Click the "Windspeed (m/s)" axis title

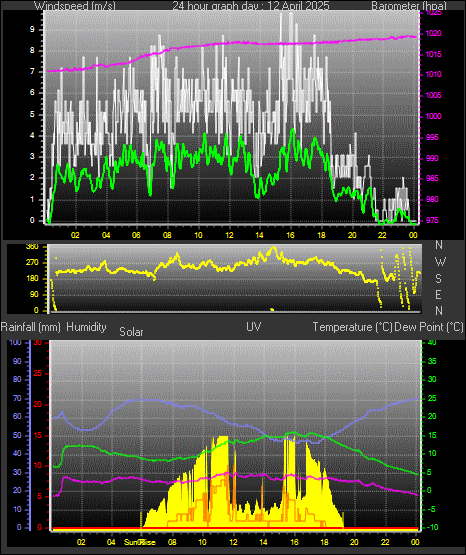coord(75,5)
